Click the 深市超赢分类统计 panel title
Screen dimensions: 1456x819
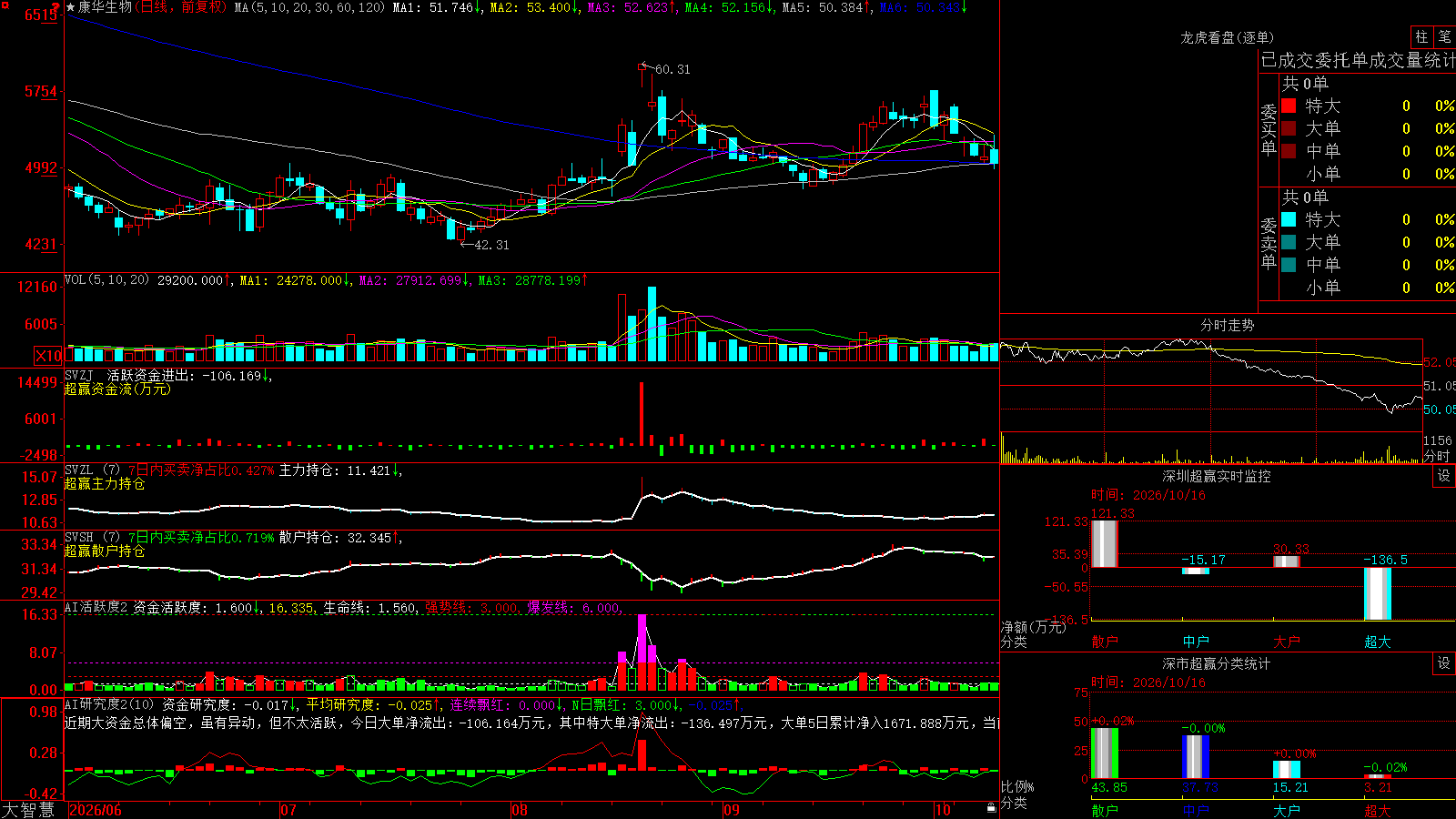click(1217, 663)
